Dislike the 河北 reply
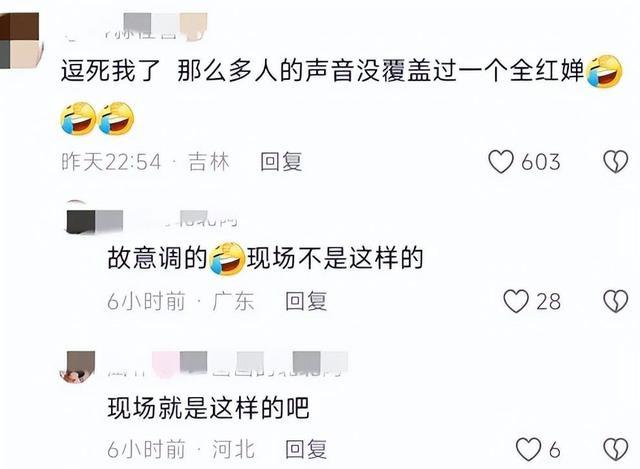This screenshot has height=469, width=640. coord(616,449)
